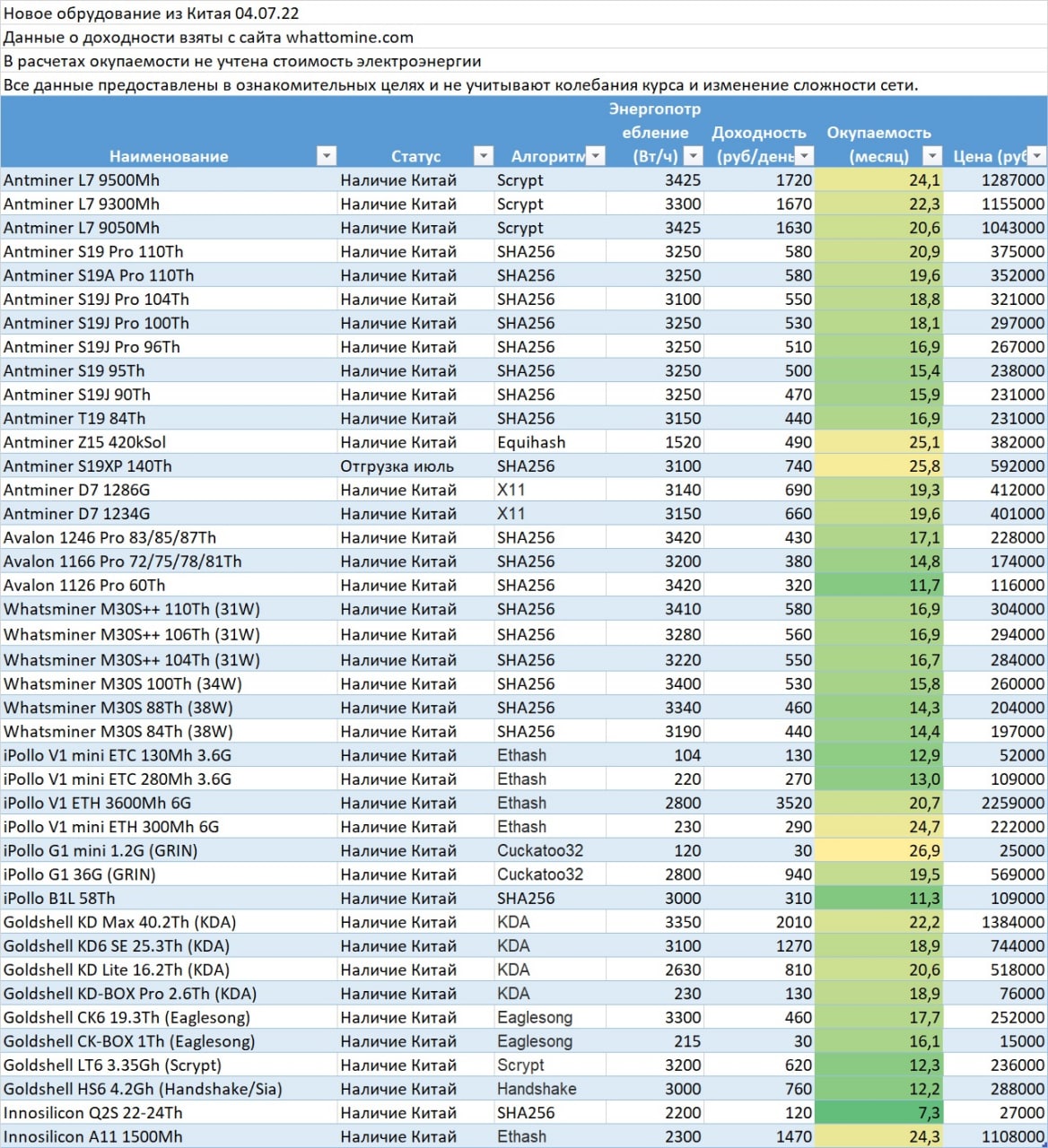Click the whattomine.com data source note row
Viewport: 1048px width, 1148px height.
click(208, 38)
